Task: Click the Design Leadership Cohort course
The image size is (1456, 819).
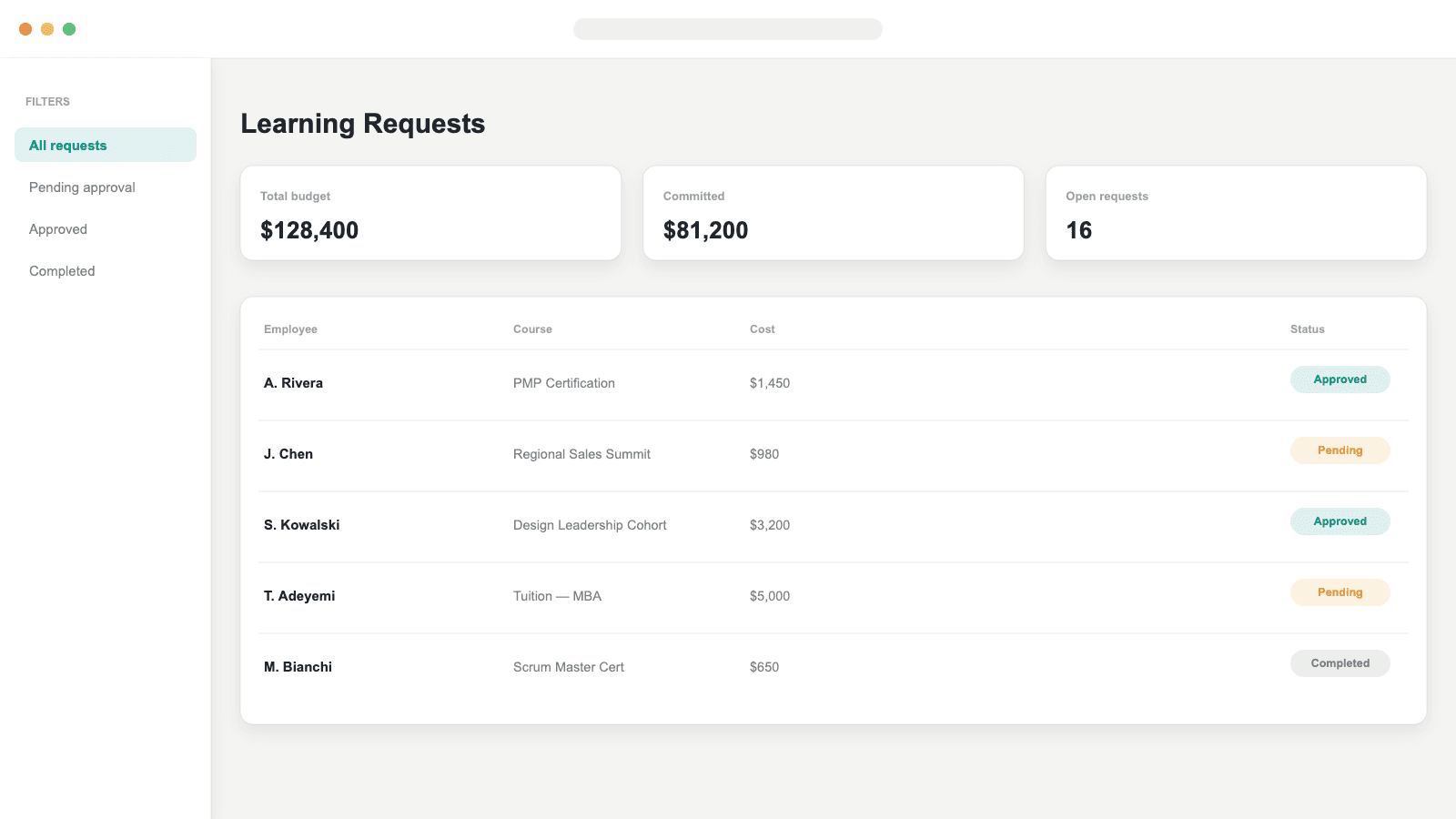Action: point(590,525)
